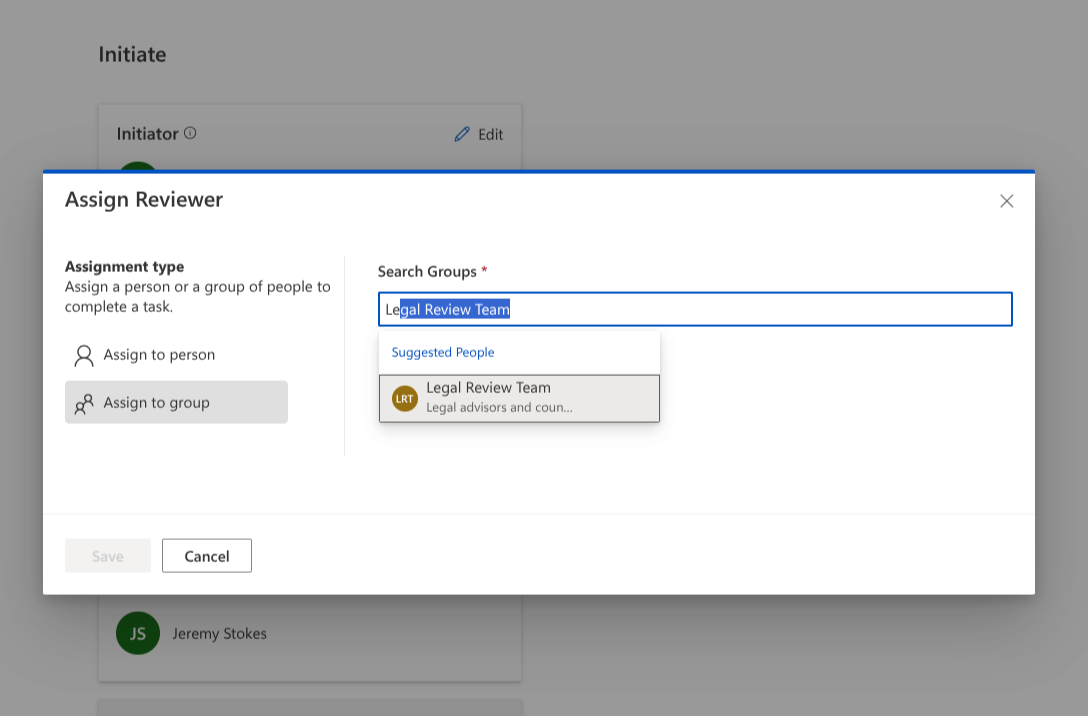Click the LRT avatar in the suggestion
The height and width of the screenshot is (716, 1088).
pos(405,398)
